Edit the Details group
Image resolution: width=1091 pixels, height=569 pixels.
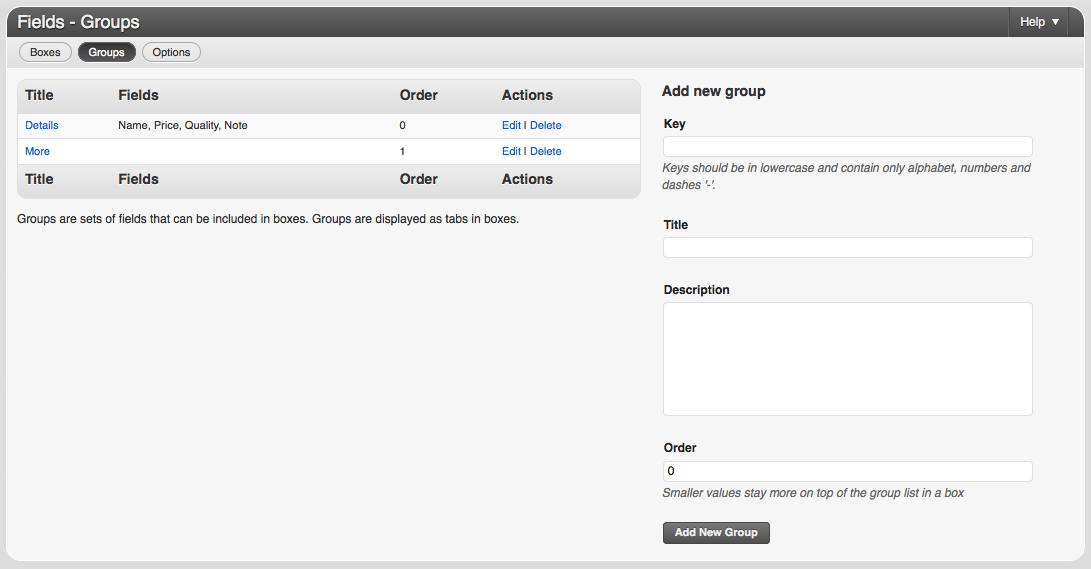pyautogui.click(x=511, y=125)
